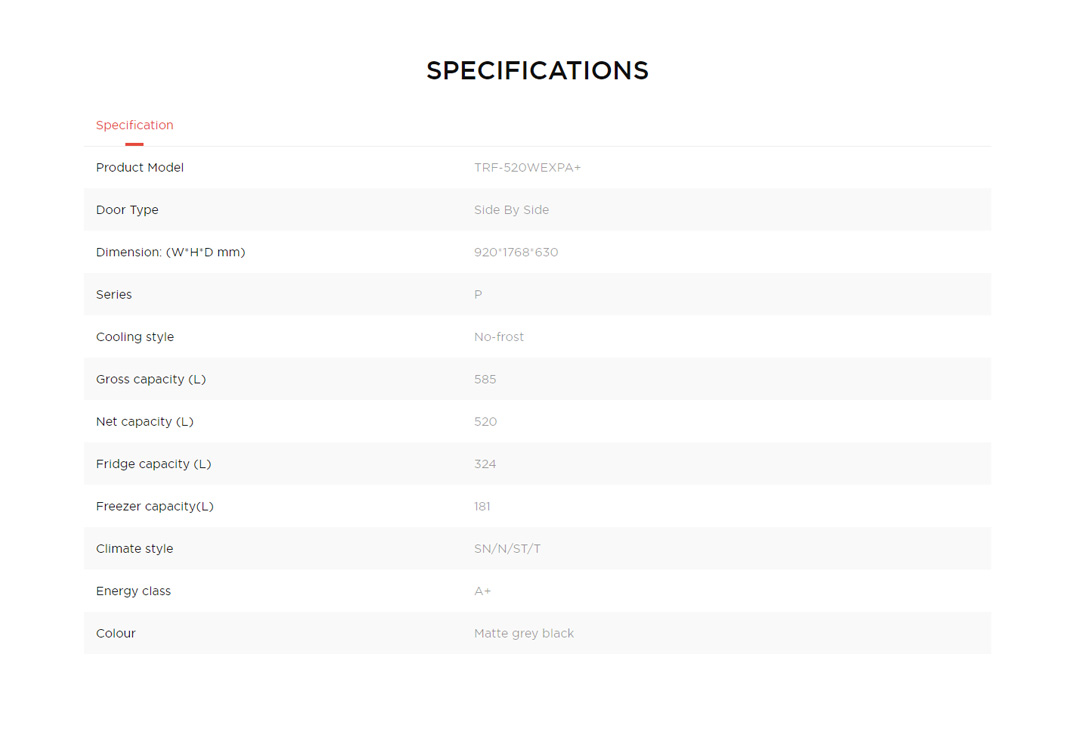
Task: Select the SN/N/ST/T climate value
Action: (507, 549)
